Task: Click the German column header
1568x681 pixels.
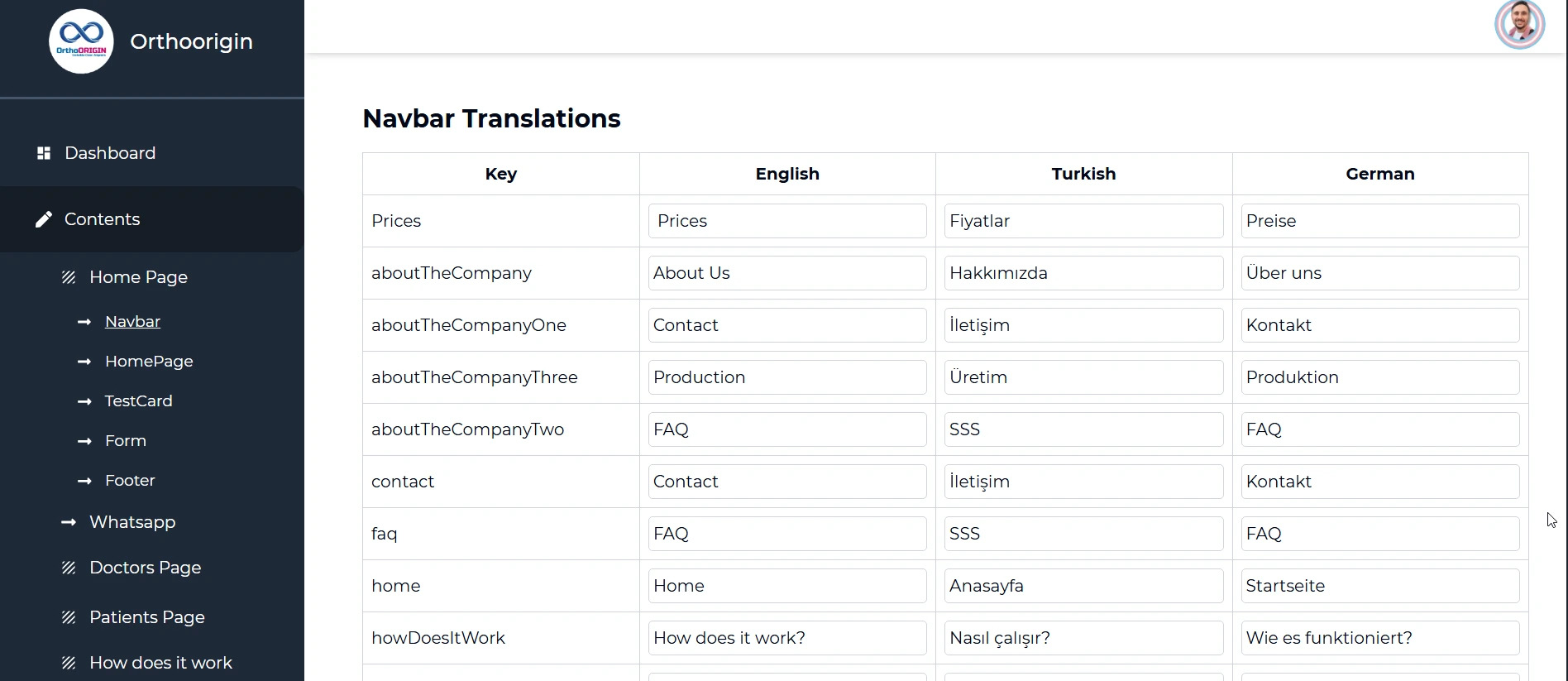Action: point(1380,174)
